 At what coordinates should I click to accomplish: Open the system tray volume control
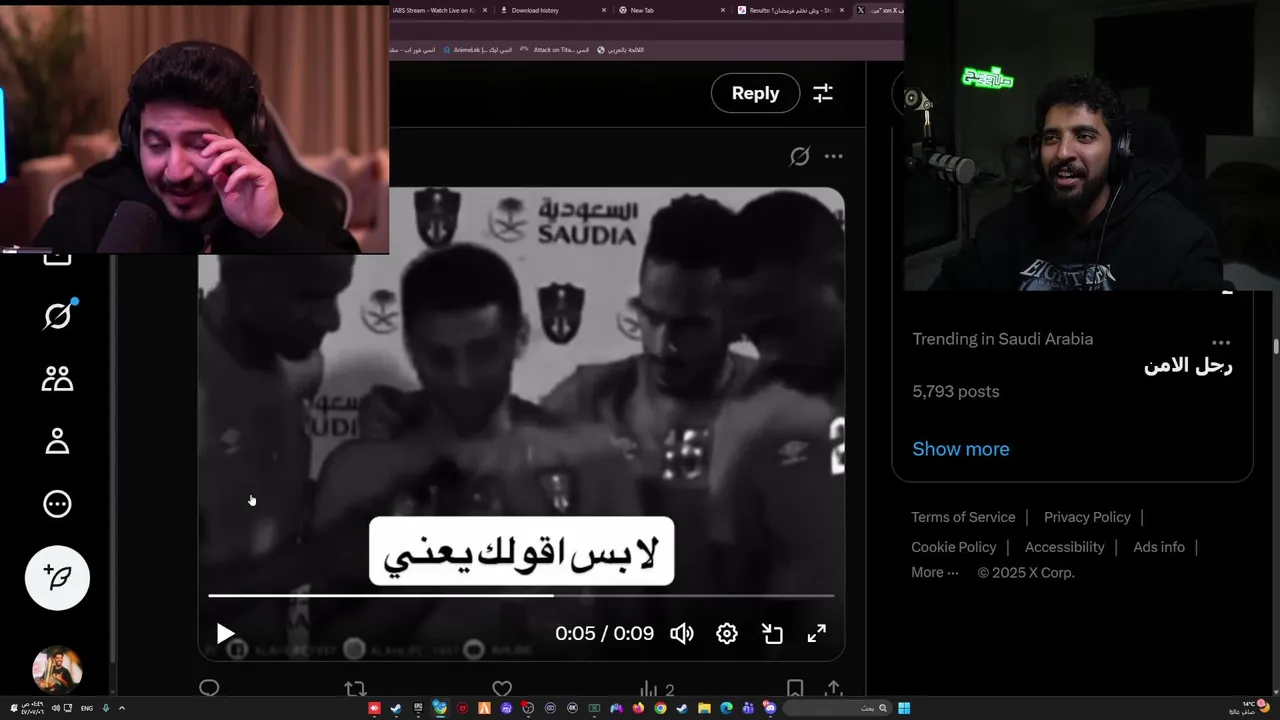click(56, 708)
